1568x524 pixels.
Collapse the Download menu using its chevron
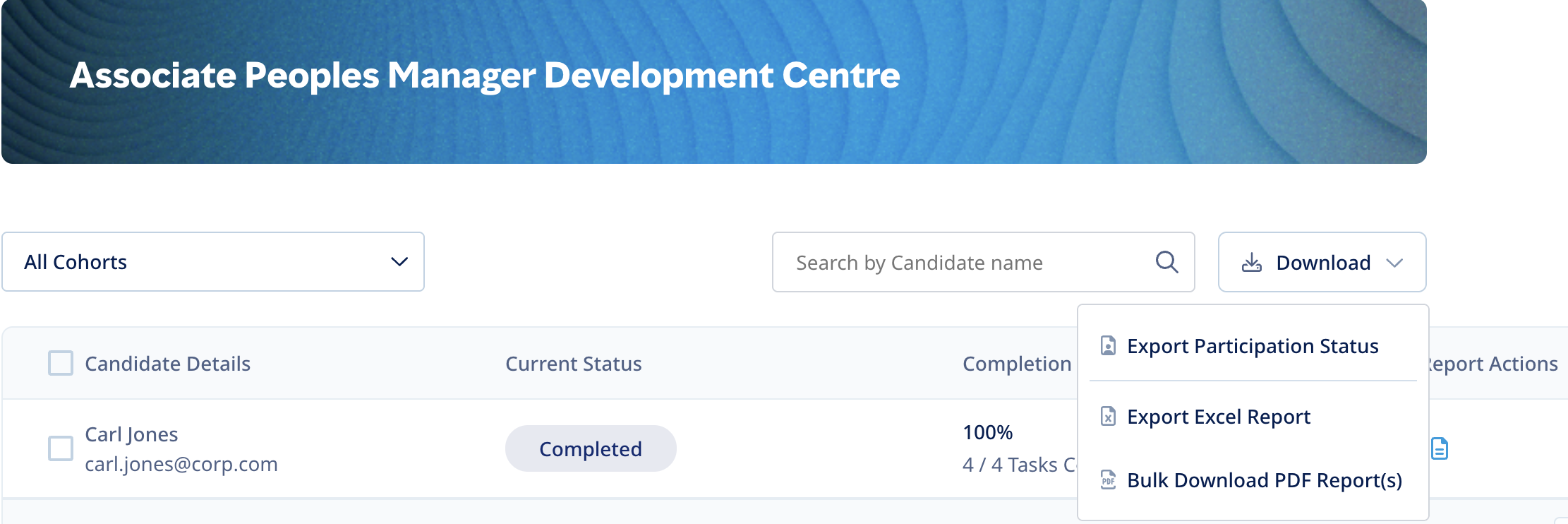pos(1394,263)
